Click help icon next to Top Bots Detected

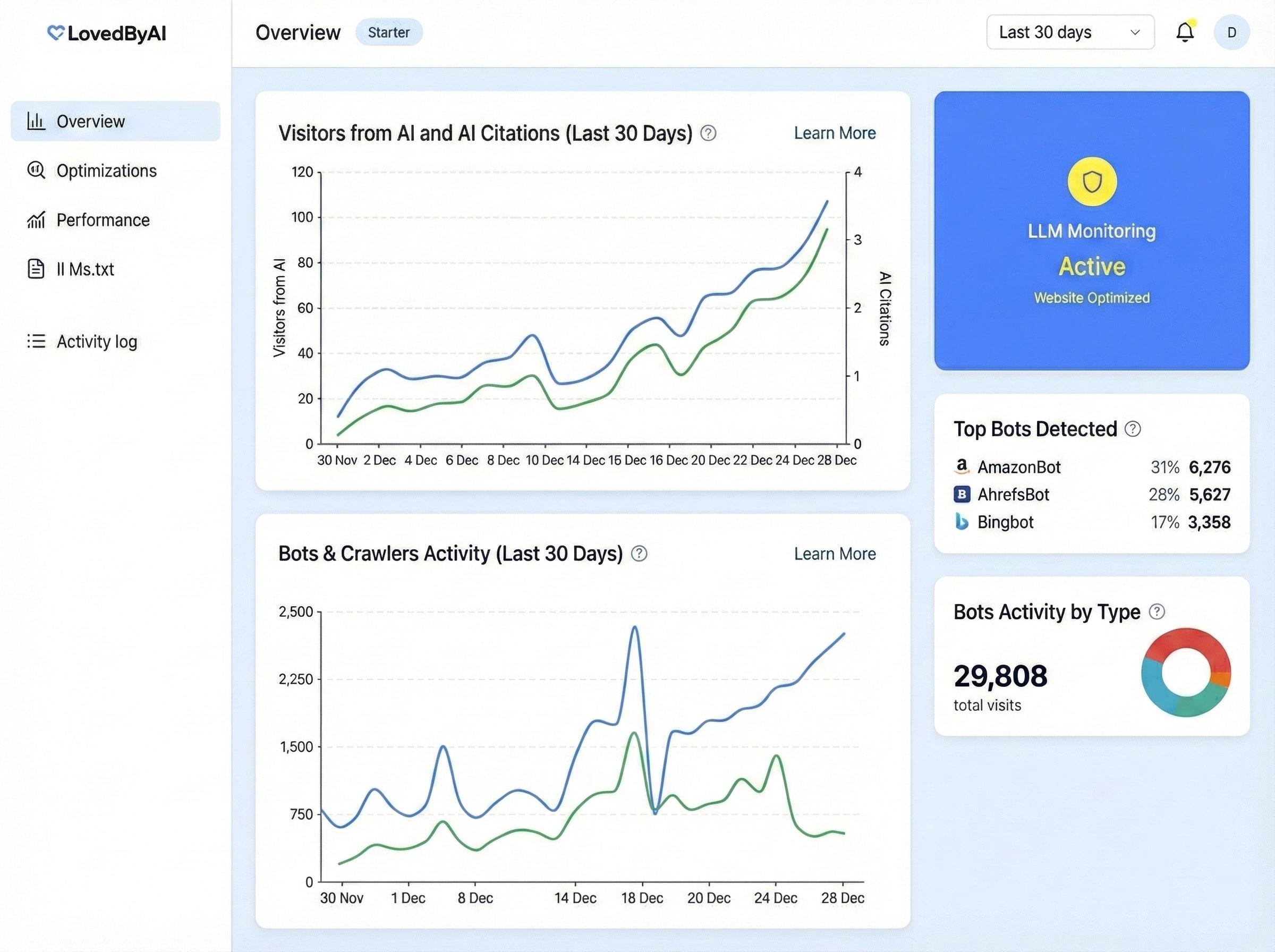(x=1133, y=429)
